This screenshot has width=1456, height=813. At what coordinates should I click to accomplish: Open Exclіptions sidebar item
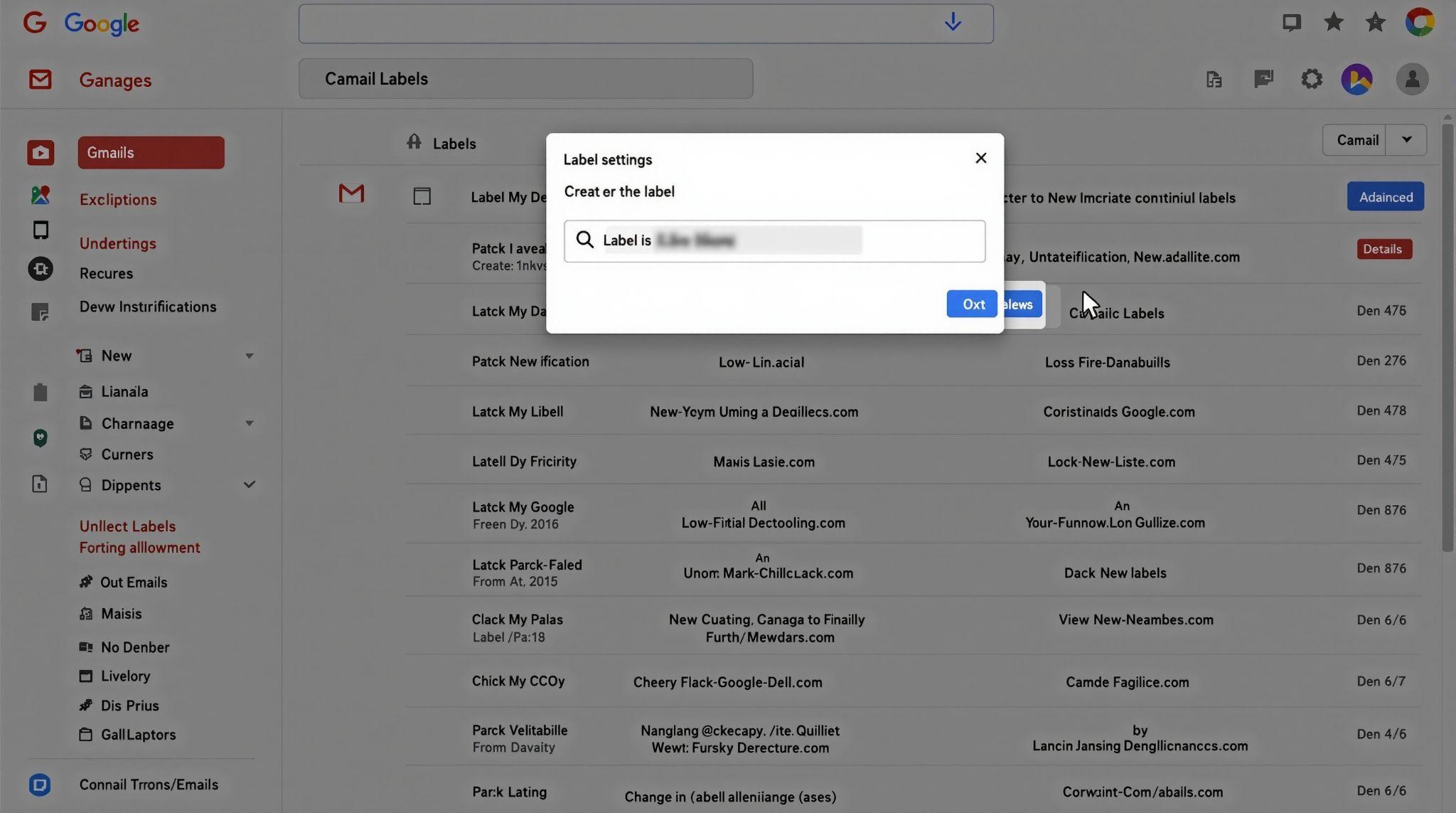pos(118,199)
